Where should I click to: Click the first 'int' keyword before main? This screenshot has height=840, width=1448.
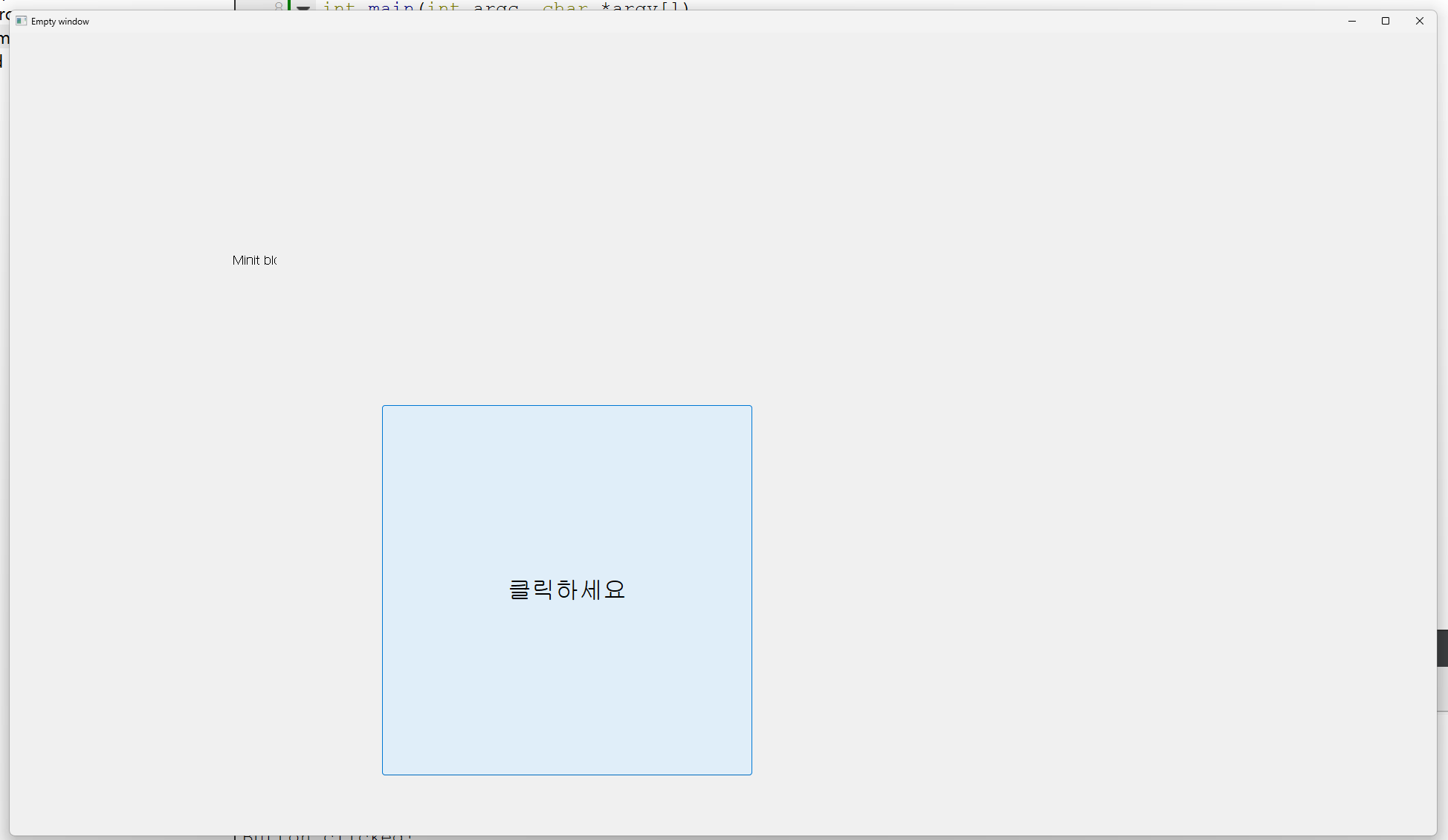pyautogui.click(x=338, y=6)
